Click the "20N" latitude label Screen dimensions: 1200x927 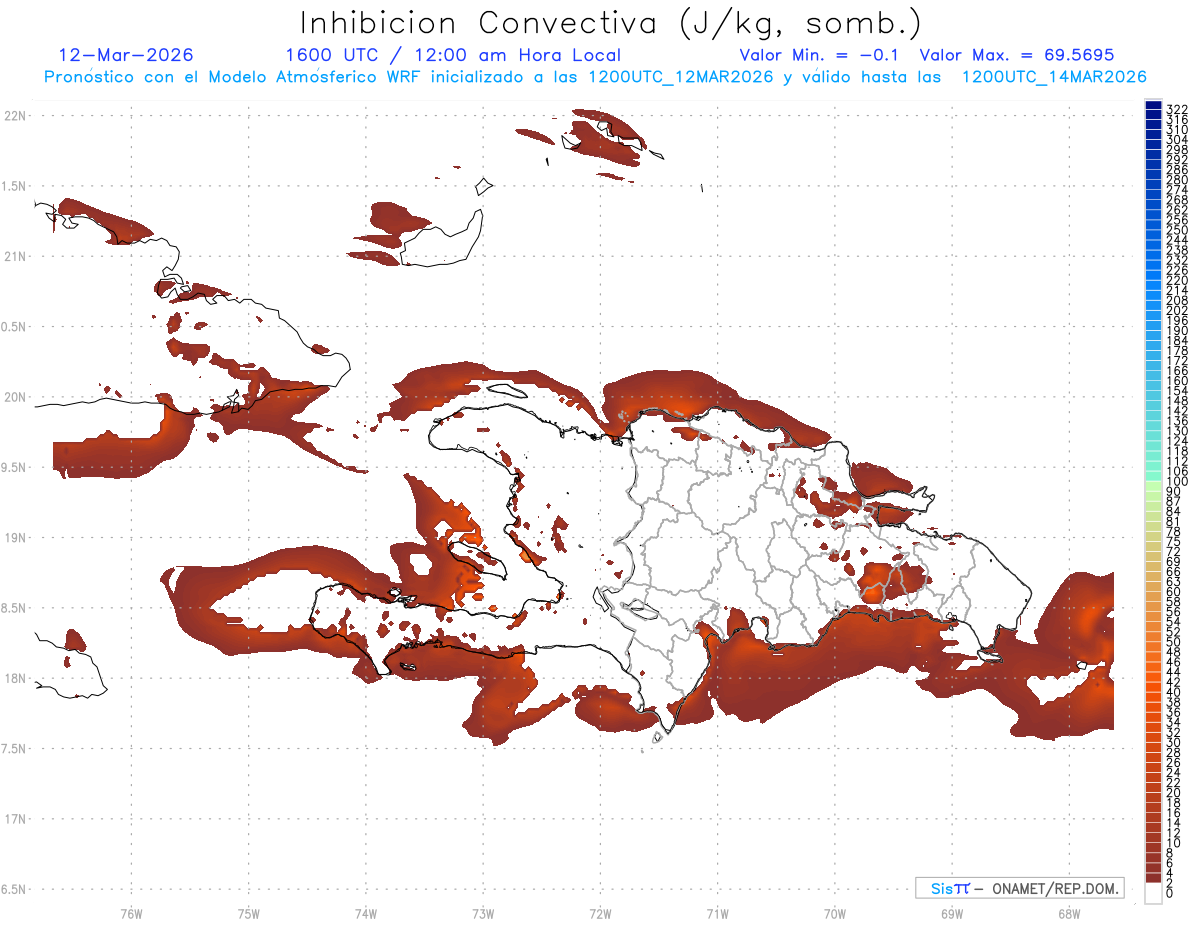pos(15,397)
